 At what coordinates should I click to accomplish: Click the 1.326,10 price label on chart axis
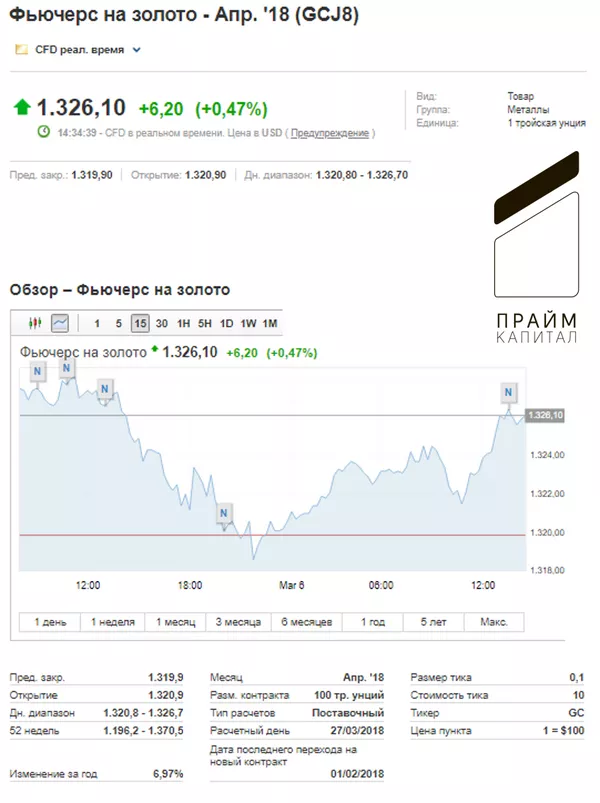[x=545, y=415]
